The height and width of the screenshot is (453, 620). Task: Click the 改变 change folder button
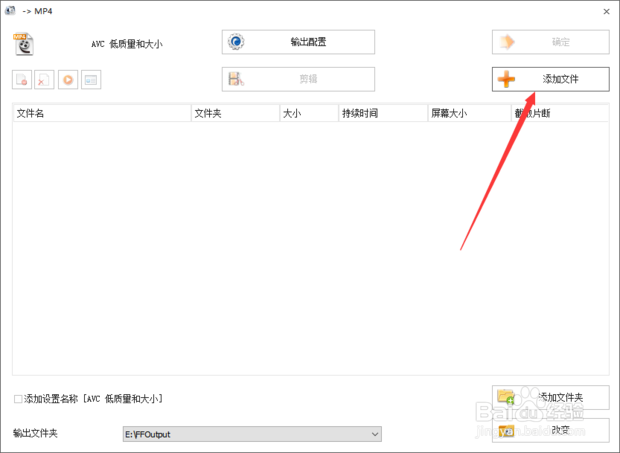(550, 430)
